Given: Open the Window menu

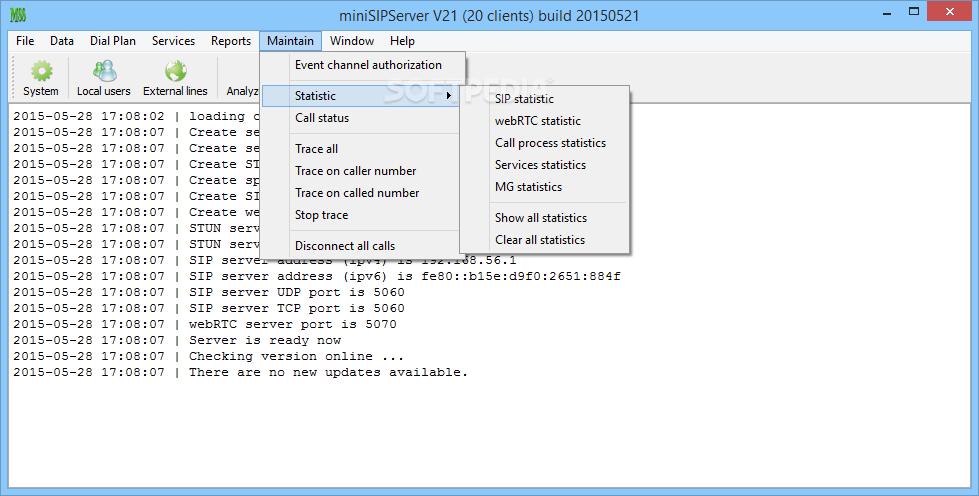Looking at the screenshot, I should coord(352,41).
